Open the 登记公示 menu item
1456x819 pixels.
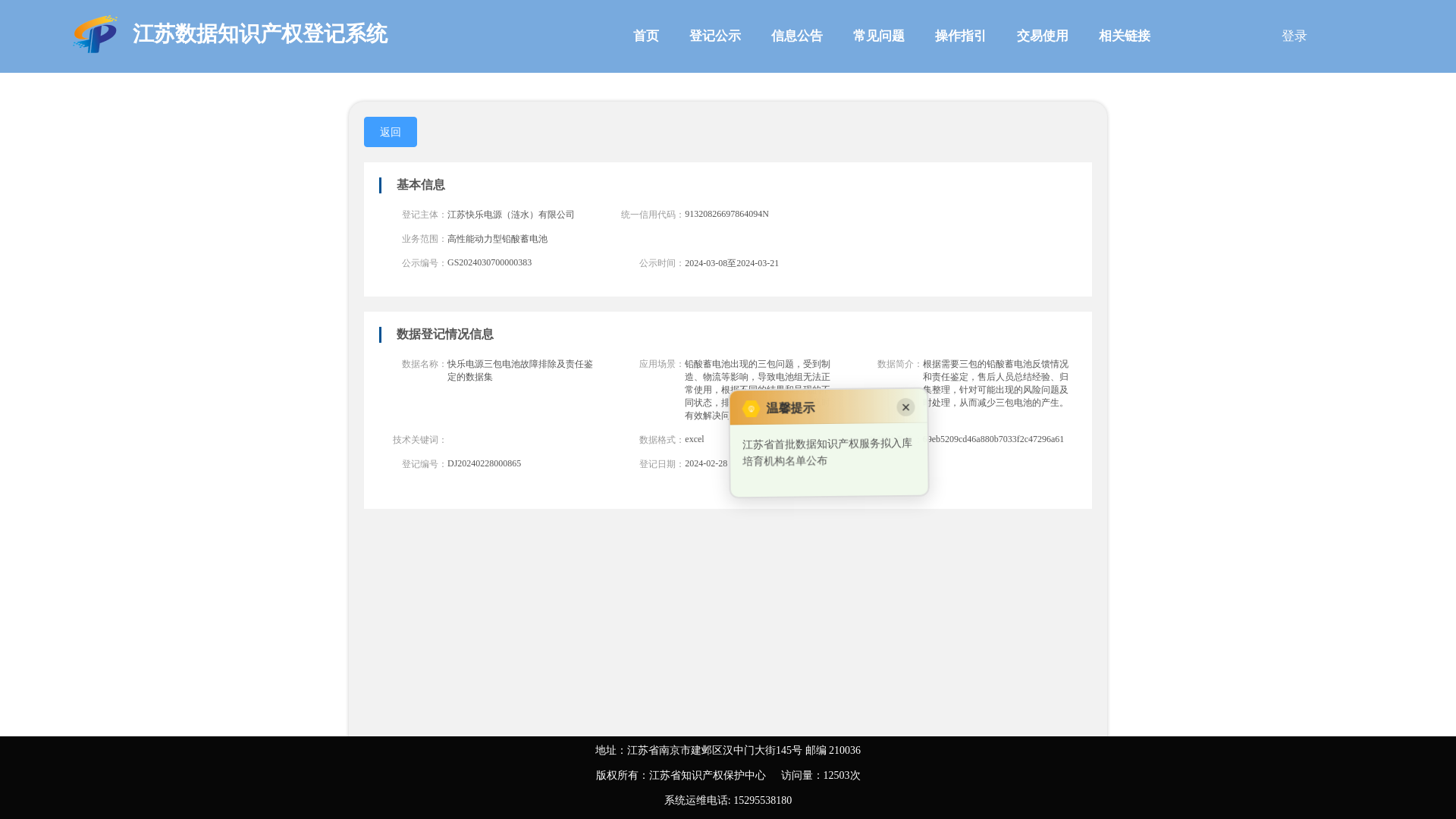pos(715,36)
